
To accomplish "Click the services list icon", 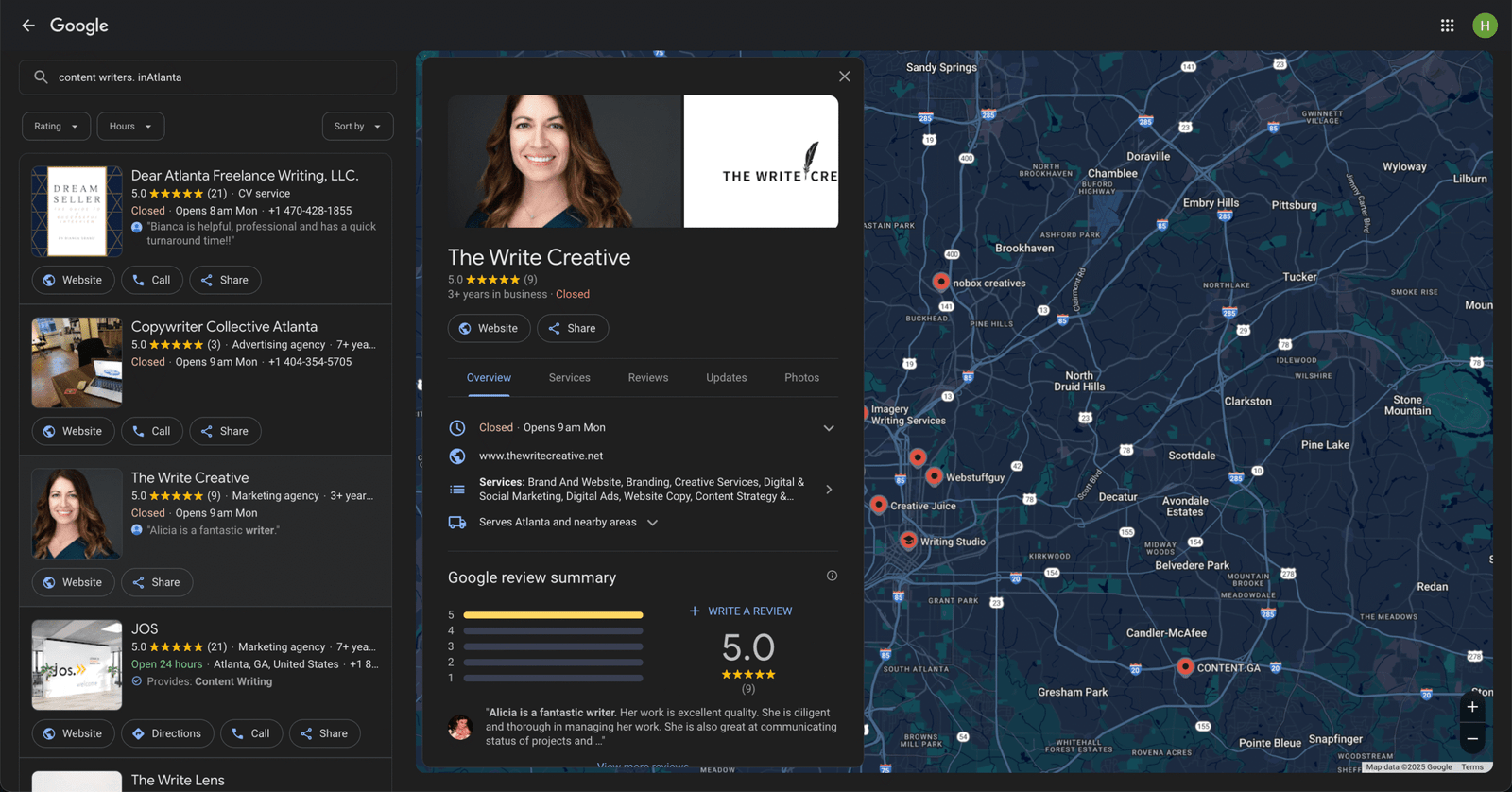I will (x=457, y=490).
